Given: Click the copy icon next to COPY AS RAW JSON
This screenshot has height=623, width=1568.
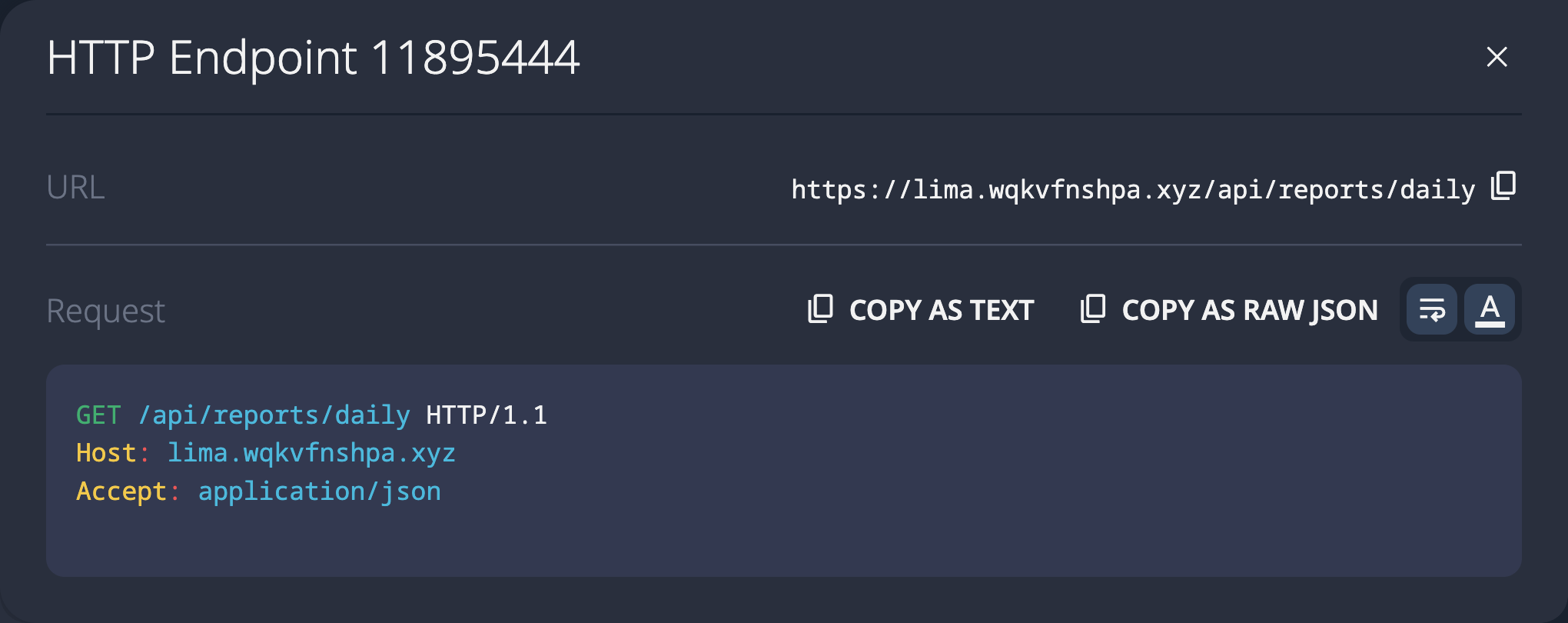Looking at the screenshot, I should 1095,309.
